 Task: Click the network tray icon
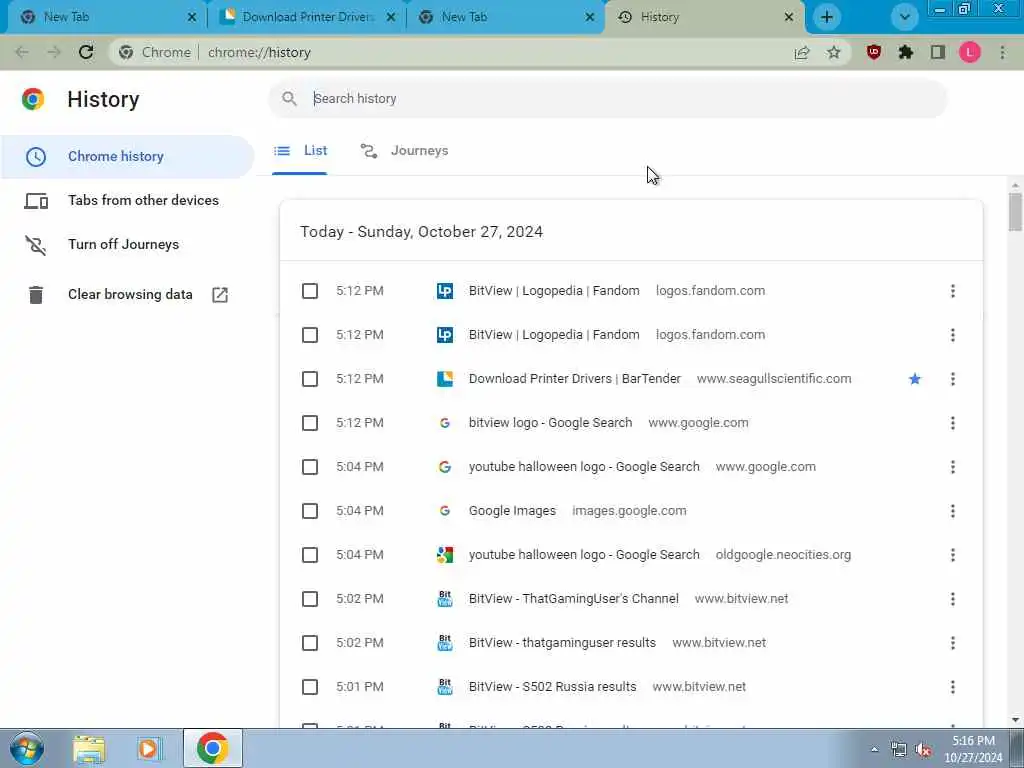899,750
